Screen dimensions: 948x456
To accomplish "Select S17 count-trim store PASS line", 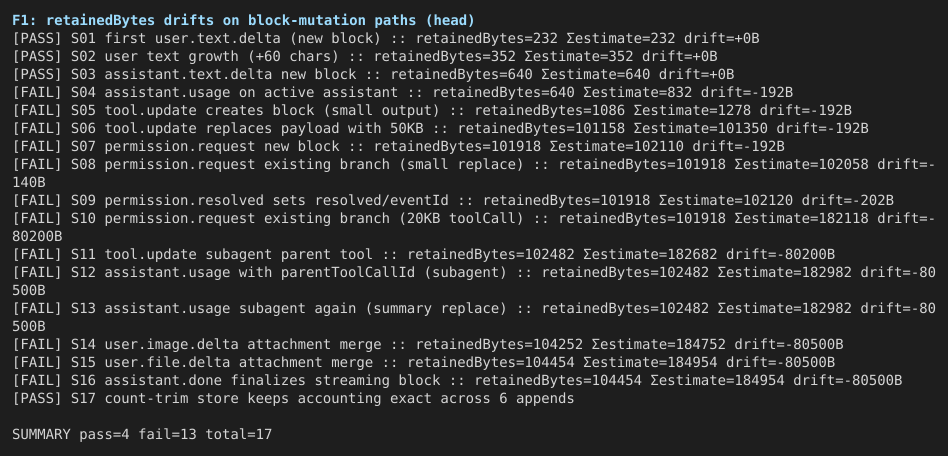I will (x=293, y=399).
